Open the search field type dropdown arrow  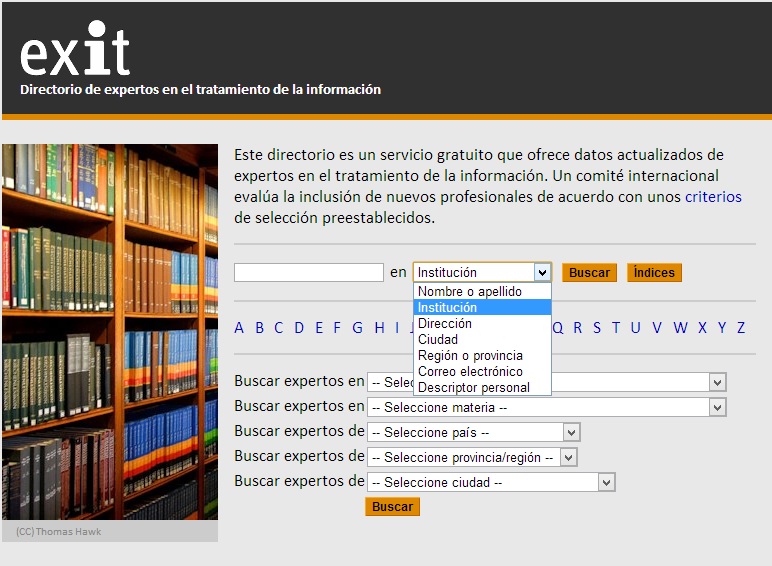pyautogui.click(x=541, y=272)
